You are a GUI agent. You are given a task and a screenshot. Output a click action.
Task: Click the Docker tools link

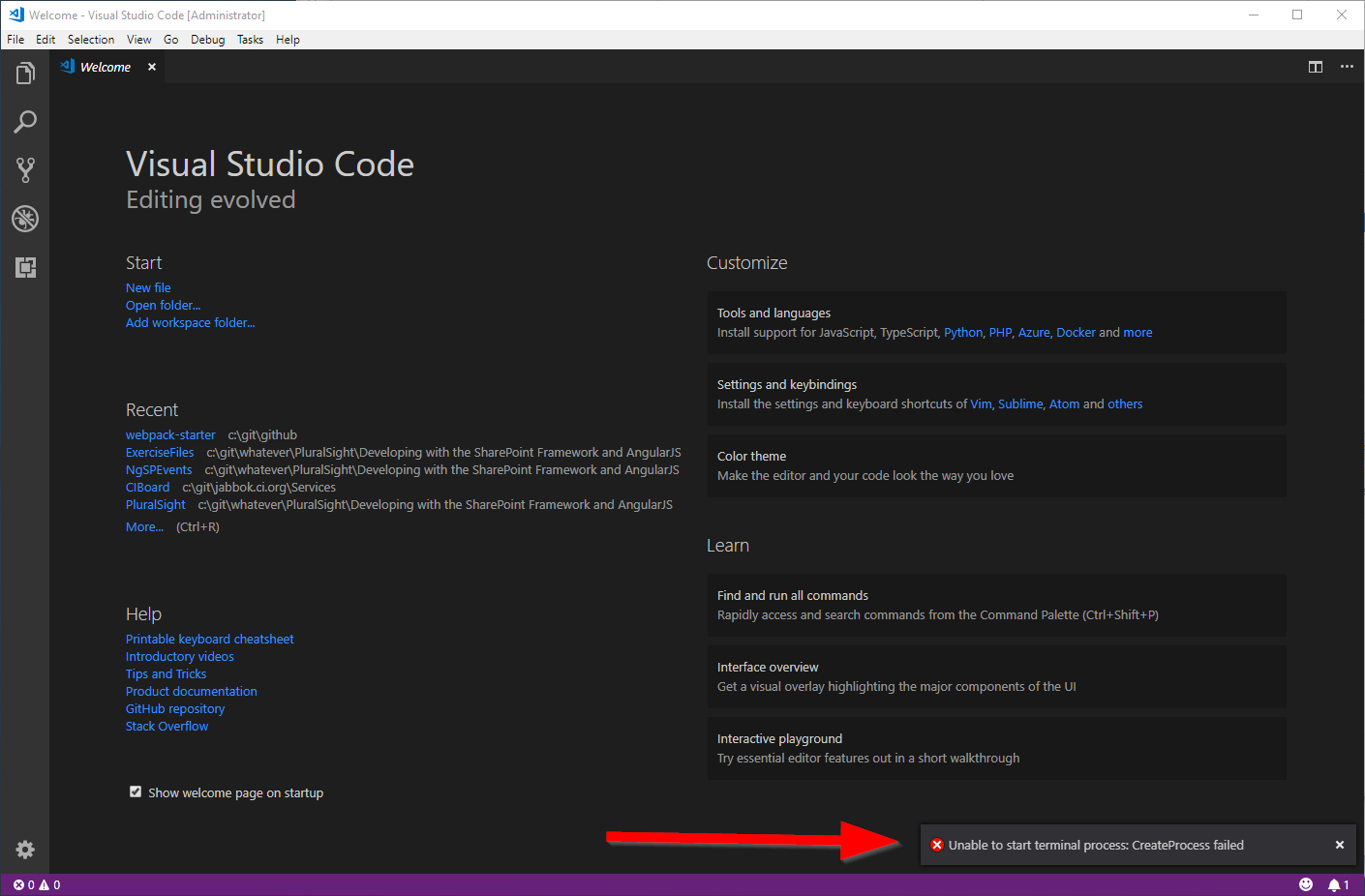click(1076, 332)
